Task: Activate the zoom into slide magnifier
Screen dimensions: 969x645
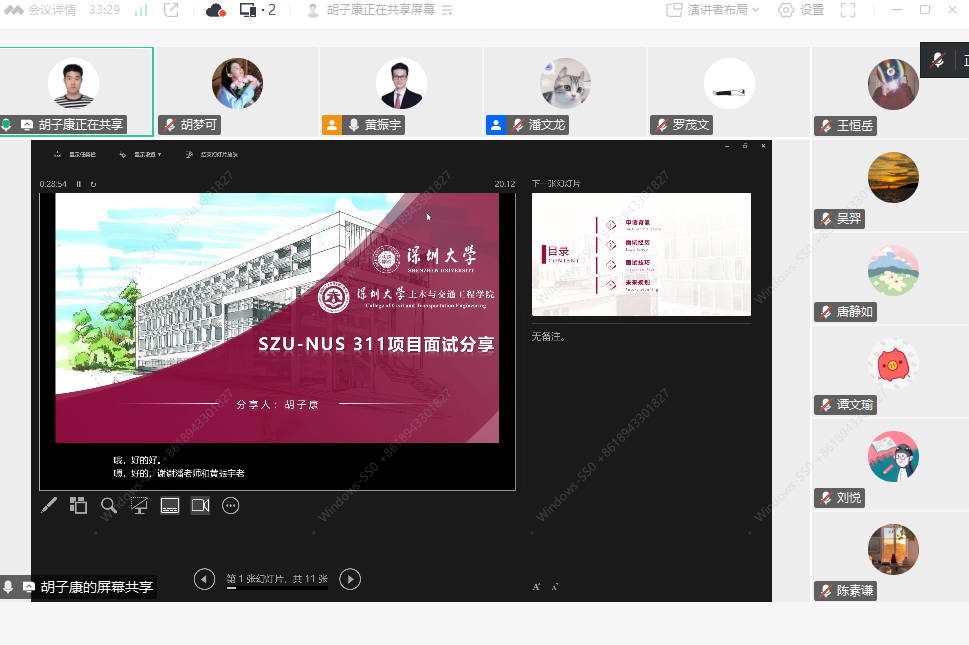Action: coord(108,506)
